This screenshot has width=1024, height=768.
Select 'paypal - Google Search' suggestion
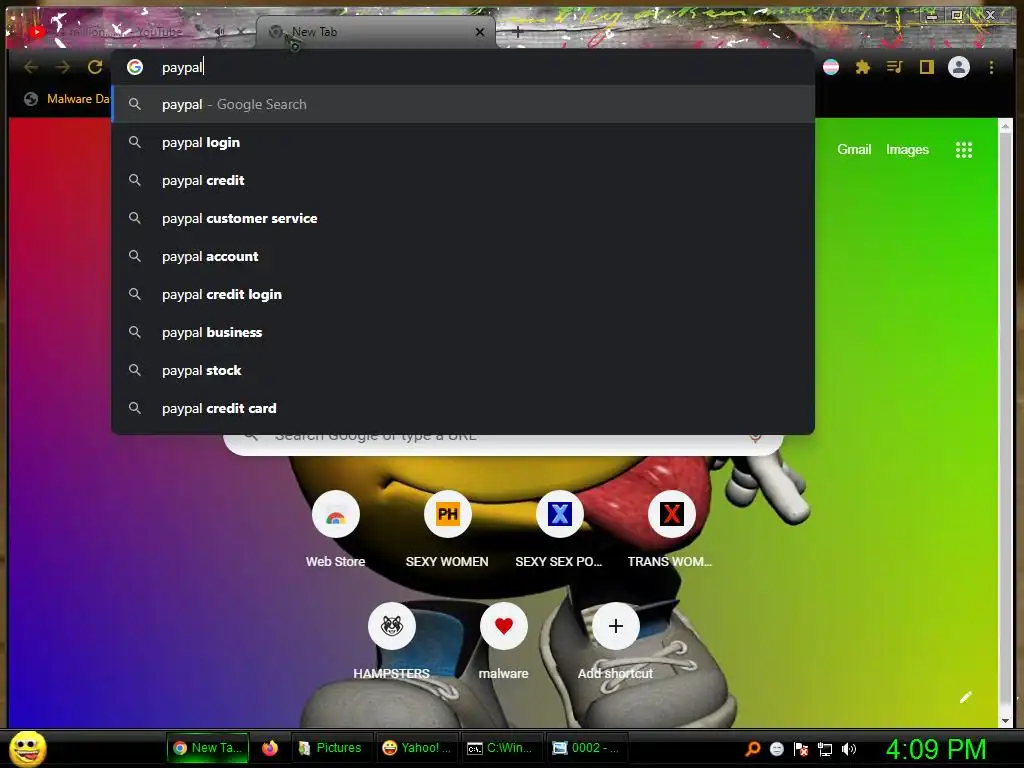(463, 104)
